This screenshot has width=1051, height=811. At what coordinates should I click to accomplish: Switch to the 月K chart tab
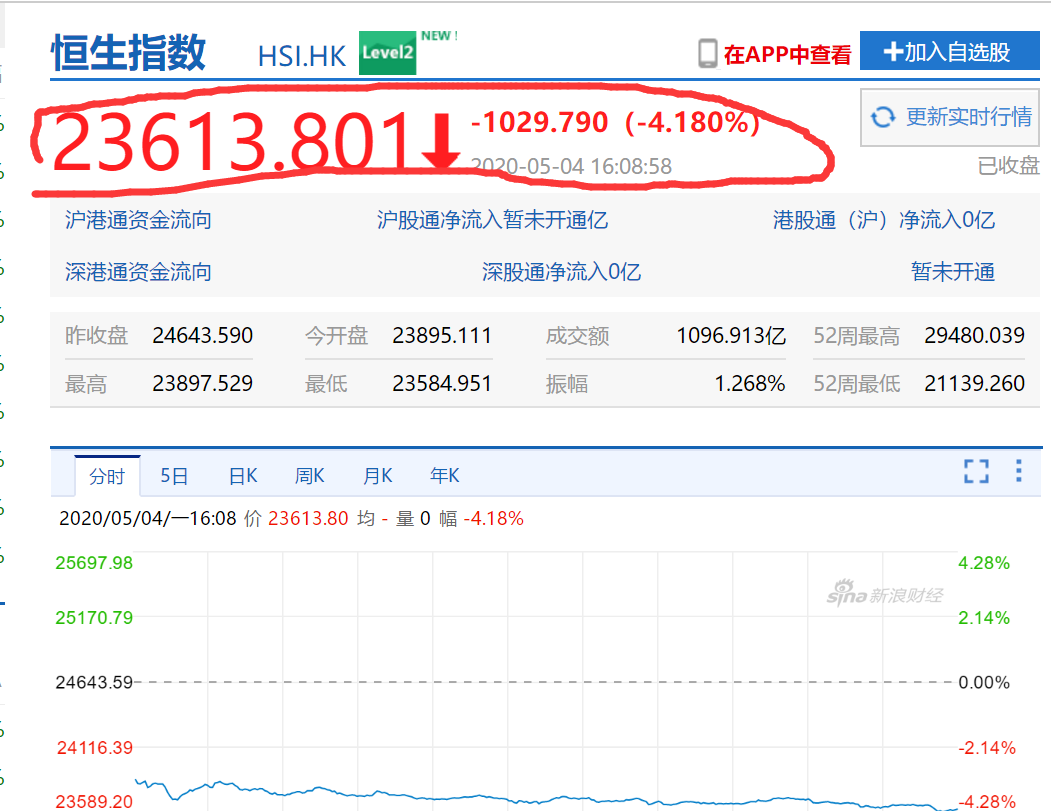377,476
